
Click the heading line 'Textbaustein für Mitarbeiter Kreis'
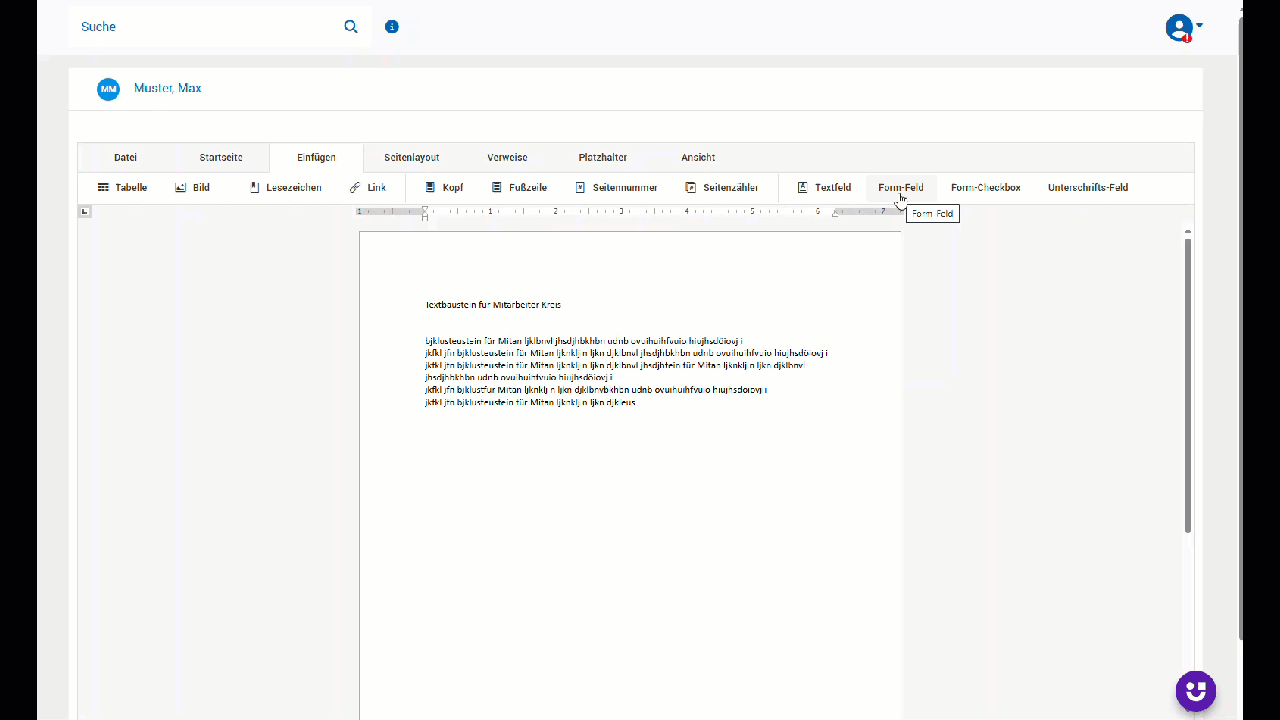click(493, 305)
